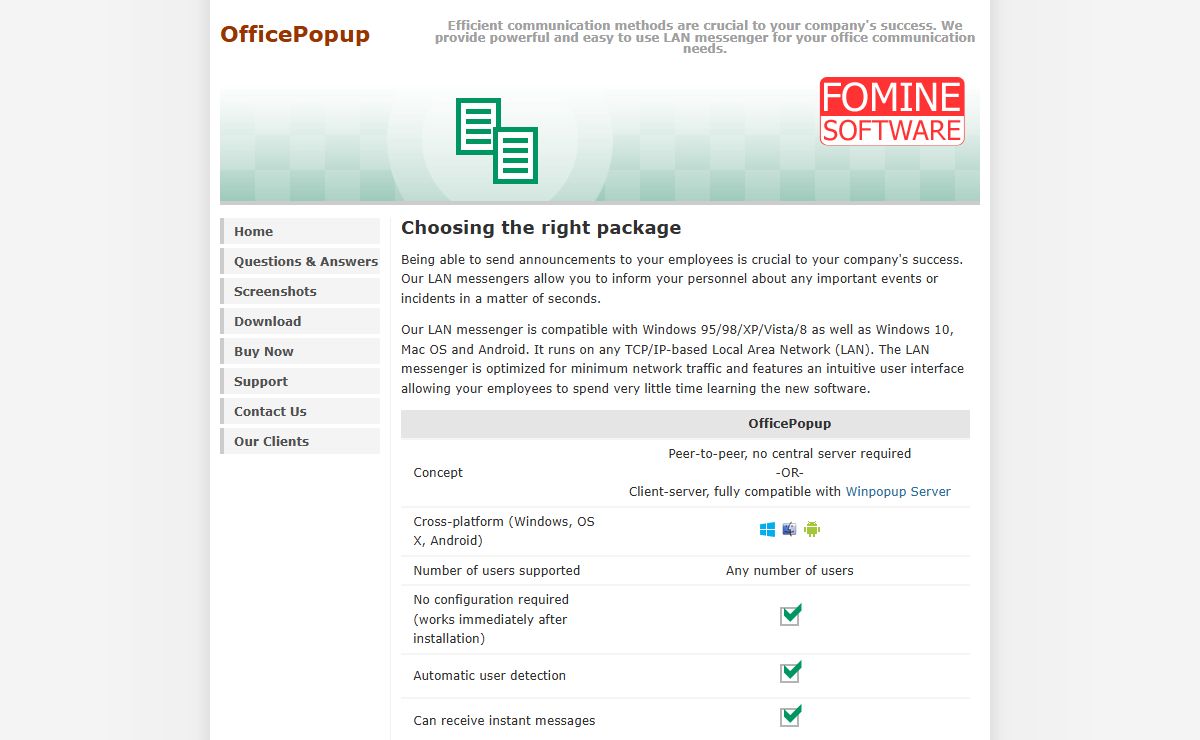Click the 'Can receive instant messages' label

point(504,721)
